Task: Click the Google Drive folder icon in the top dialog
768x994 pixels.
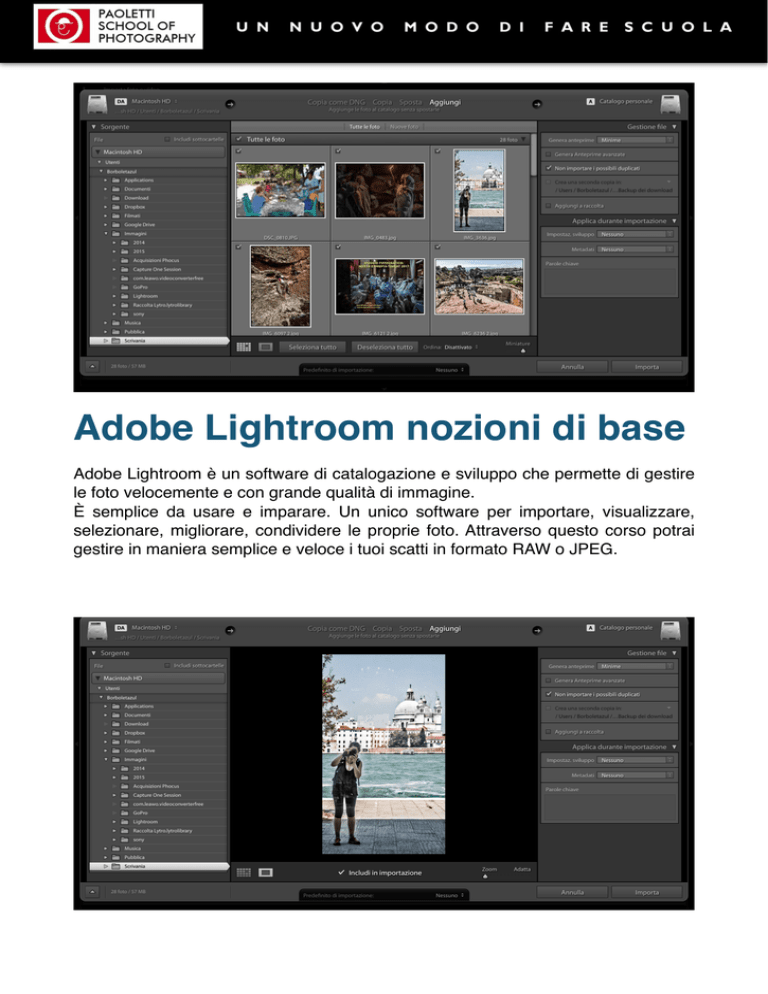Action: click(116, 224)
